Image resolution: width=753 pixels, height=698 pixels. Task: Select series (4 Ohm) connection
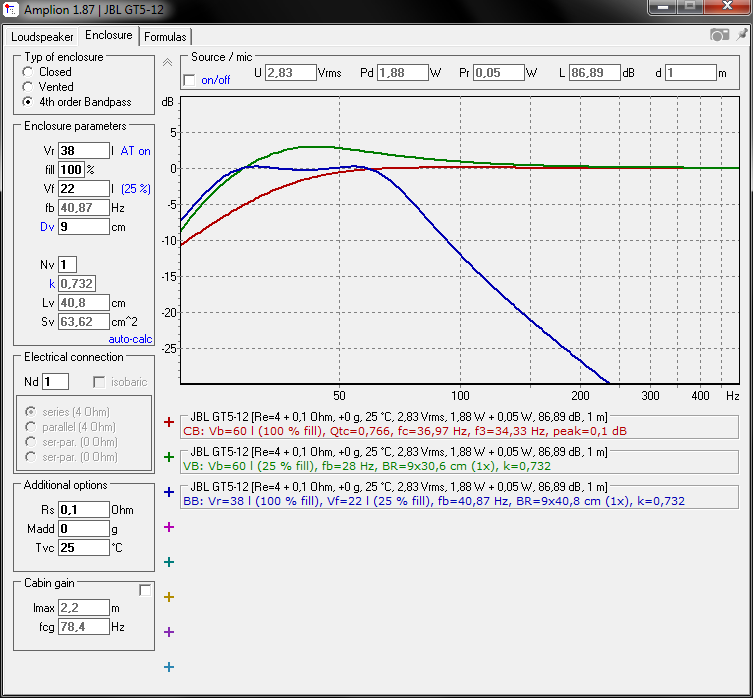(30, 412)
